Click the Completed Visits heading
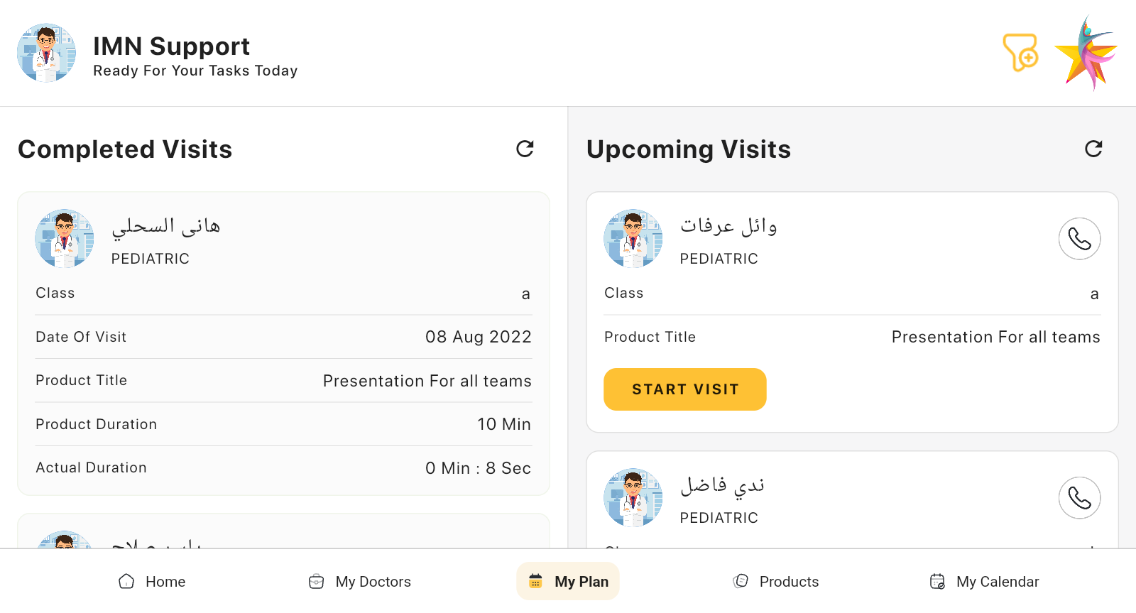Viewport: 1136px width, 613px height. point(125,149)
